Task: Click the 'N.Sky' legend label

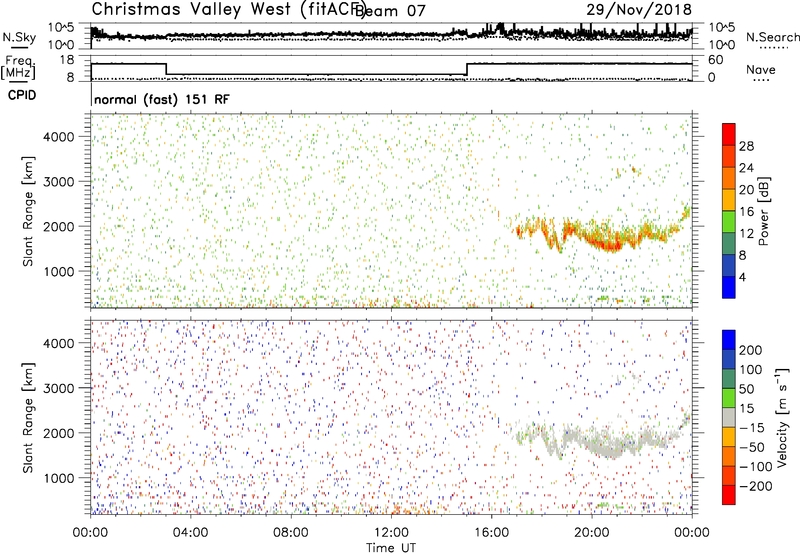Action: (19, 37)
